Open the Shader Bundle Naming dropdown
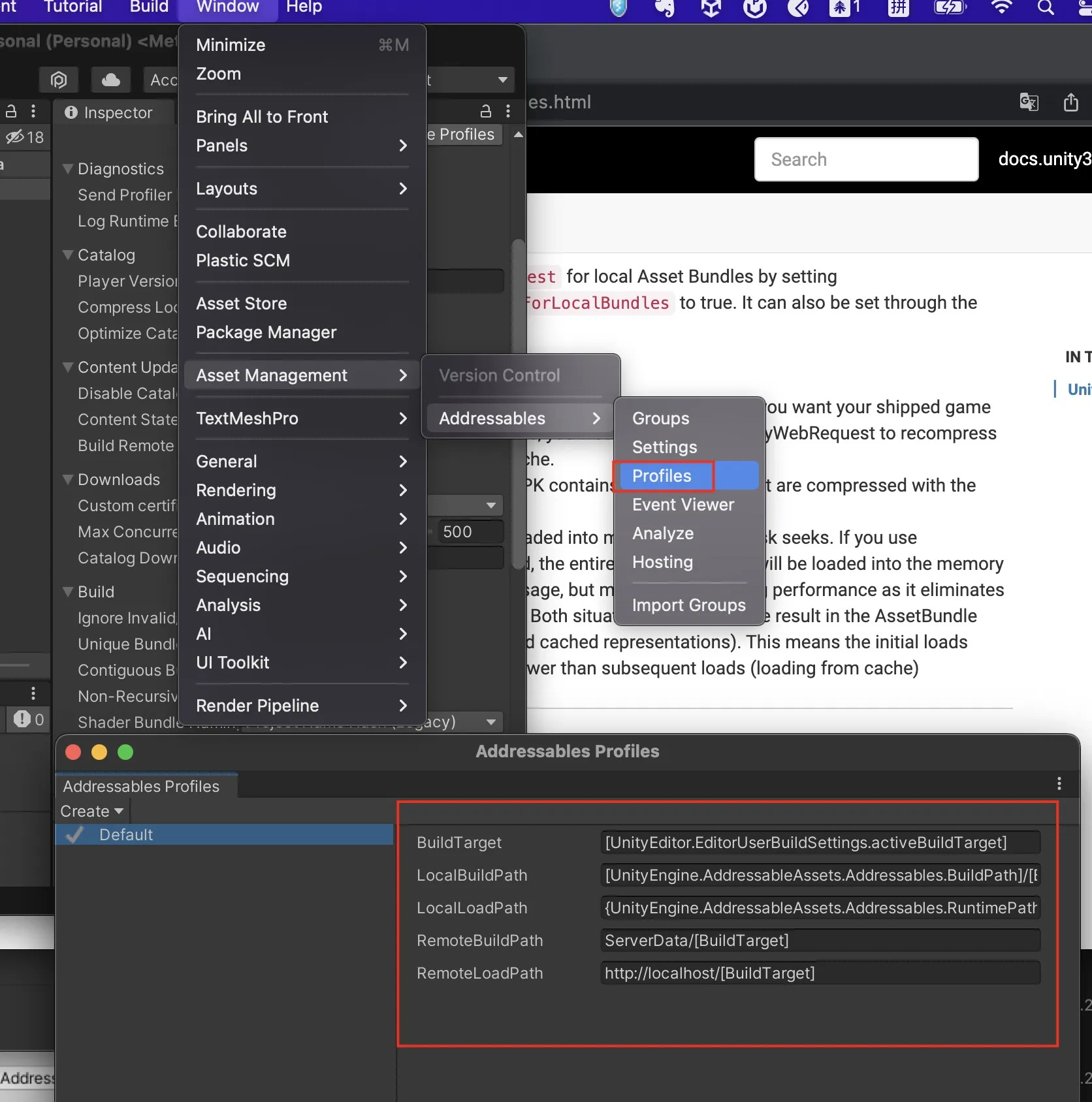Screen dimensions: 1092x1102 pos(372,722)
